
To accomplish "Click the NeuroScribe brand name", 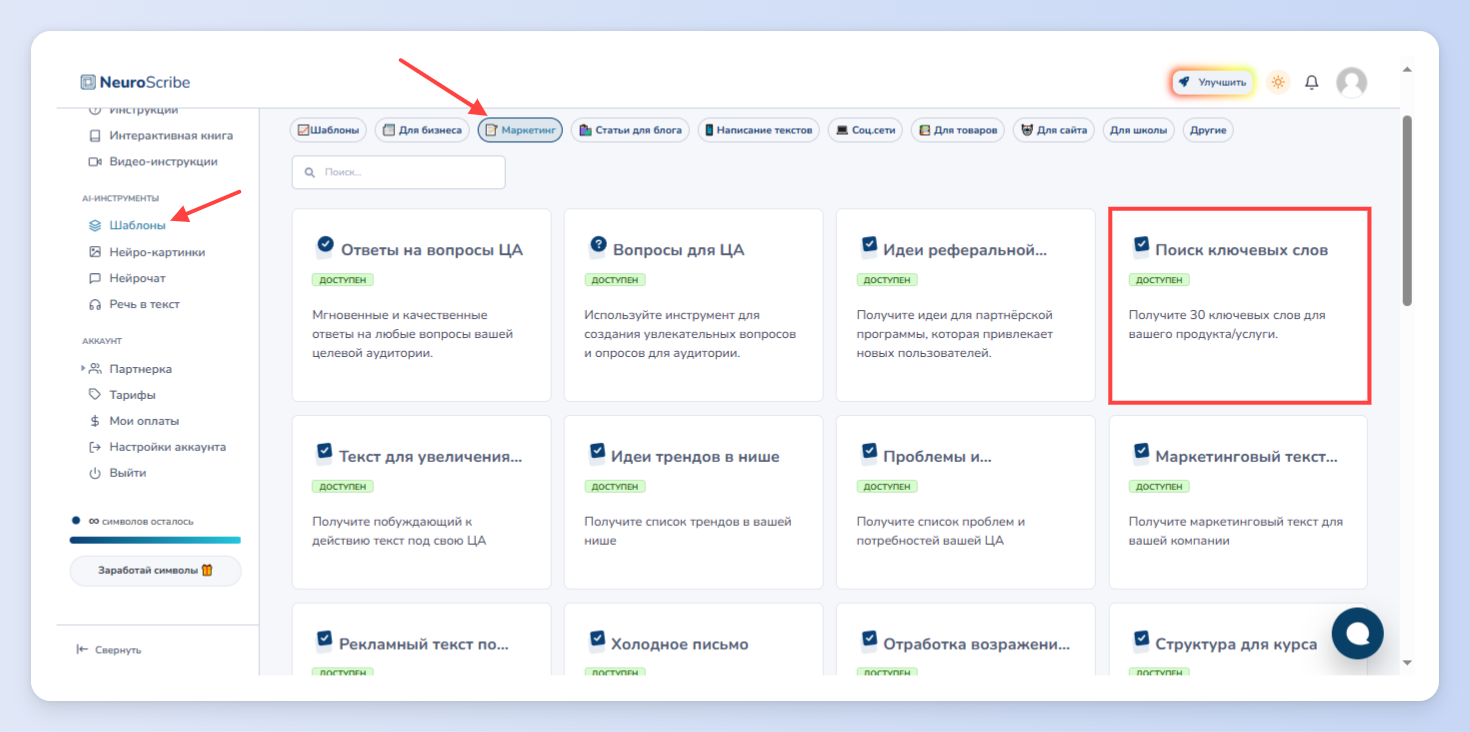I will (145, 82).
